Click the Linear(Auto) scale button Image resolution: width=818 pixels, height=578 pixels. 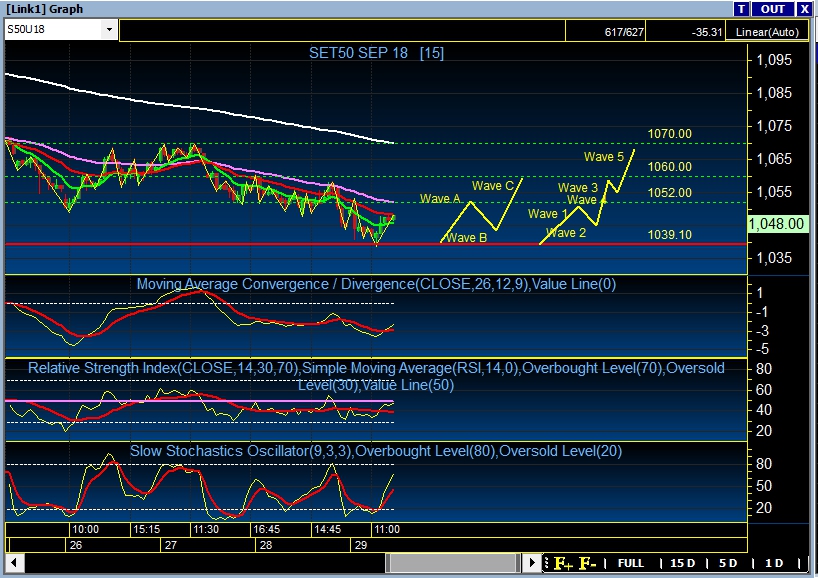[767, 32]
